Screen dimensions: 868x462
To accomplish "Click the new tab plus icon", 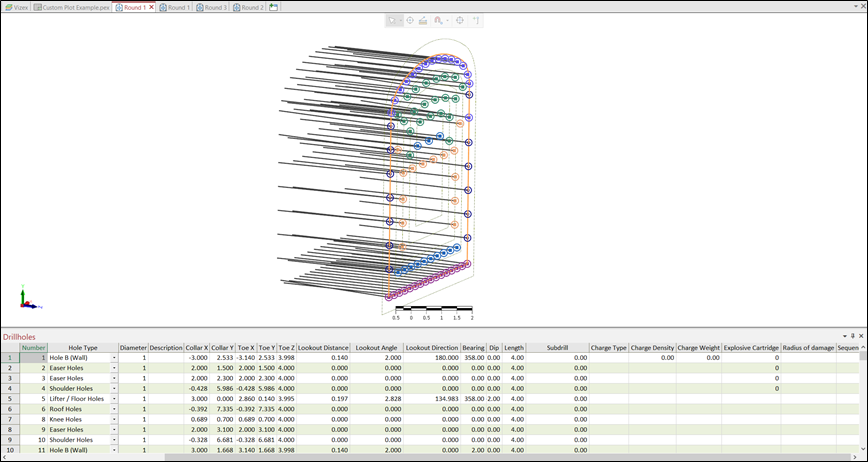I will pyautogui.click(x=273, y=8).
